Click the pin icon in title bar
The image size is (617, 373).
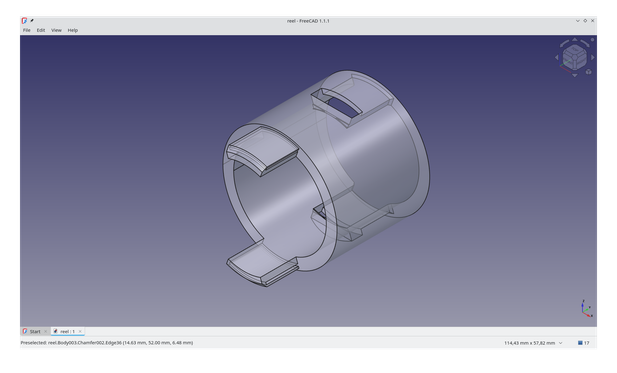tap(32, 20)
